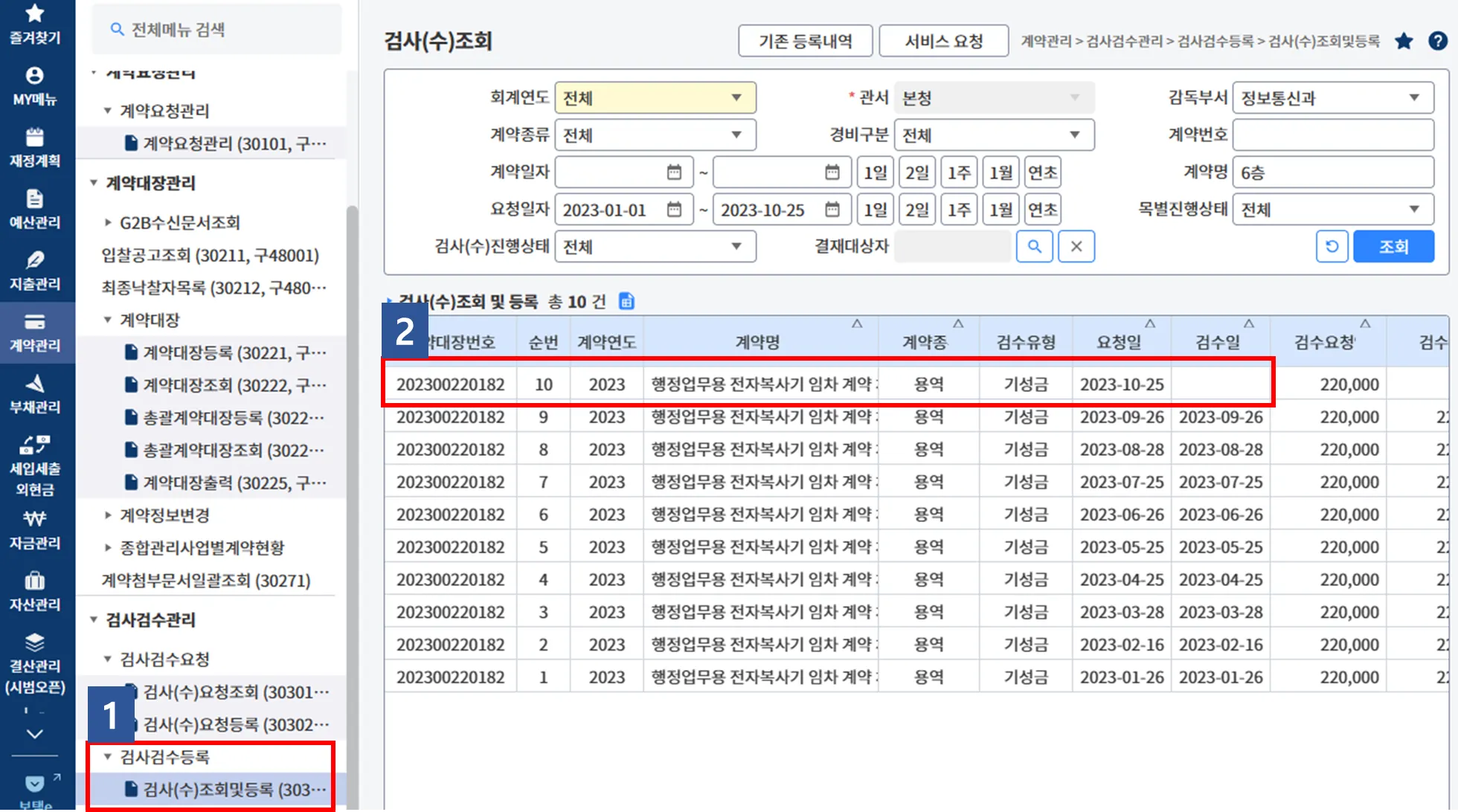This screenshot has height=812, width=1458.
Task: Open the 감독부서 정보통신과 dropdown
Action: [1332, 98]
